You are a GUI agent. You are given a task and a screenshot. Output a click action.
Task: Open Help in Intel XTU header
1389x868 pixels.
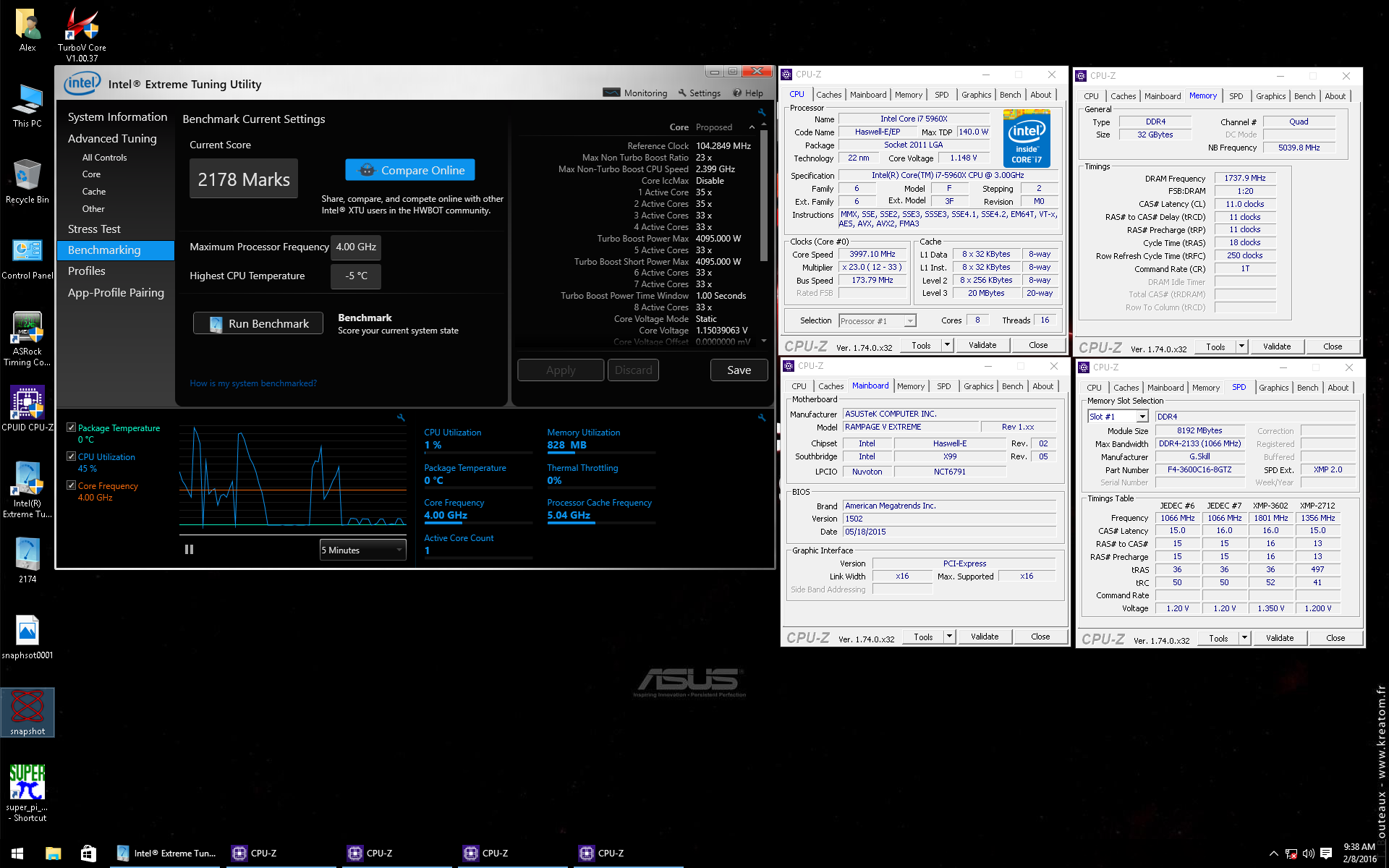tap(748, 93)
